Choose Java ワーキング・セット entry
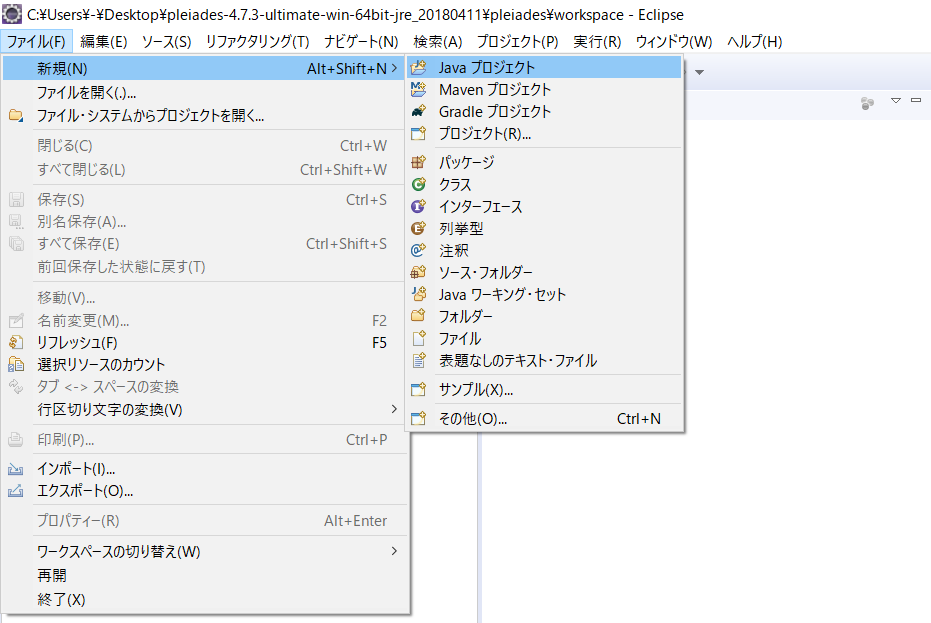The height and width of the screenshot is (623, 931). coord(544,295)
